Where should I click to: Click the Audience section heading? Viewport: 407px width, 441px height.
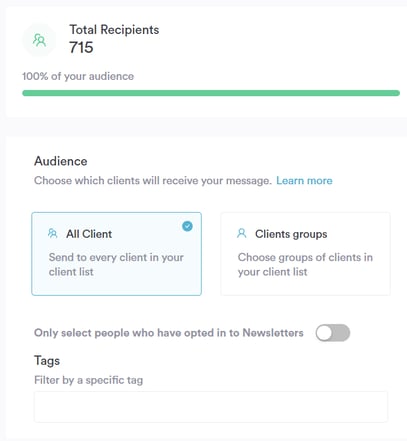61,161
